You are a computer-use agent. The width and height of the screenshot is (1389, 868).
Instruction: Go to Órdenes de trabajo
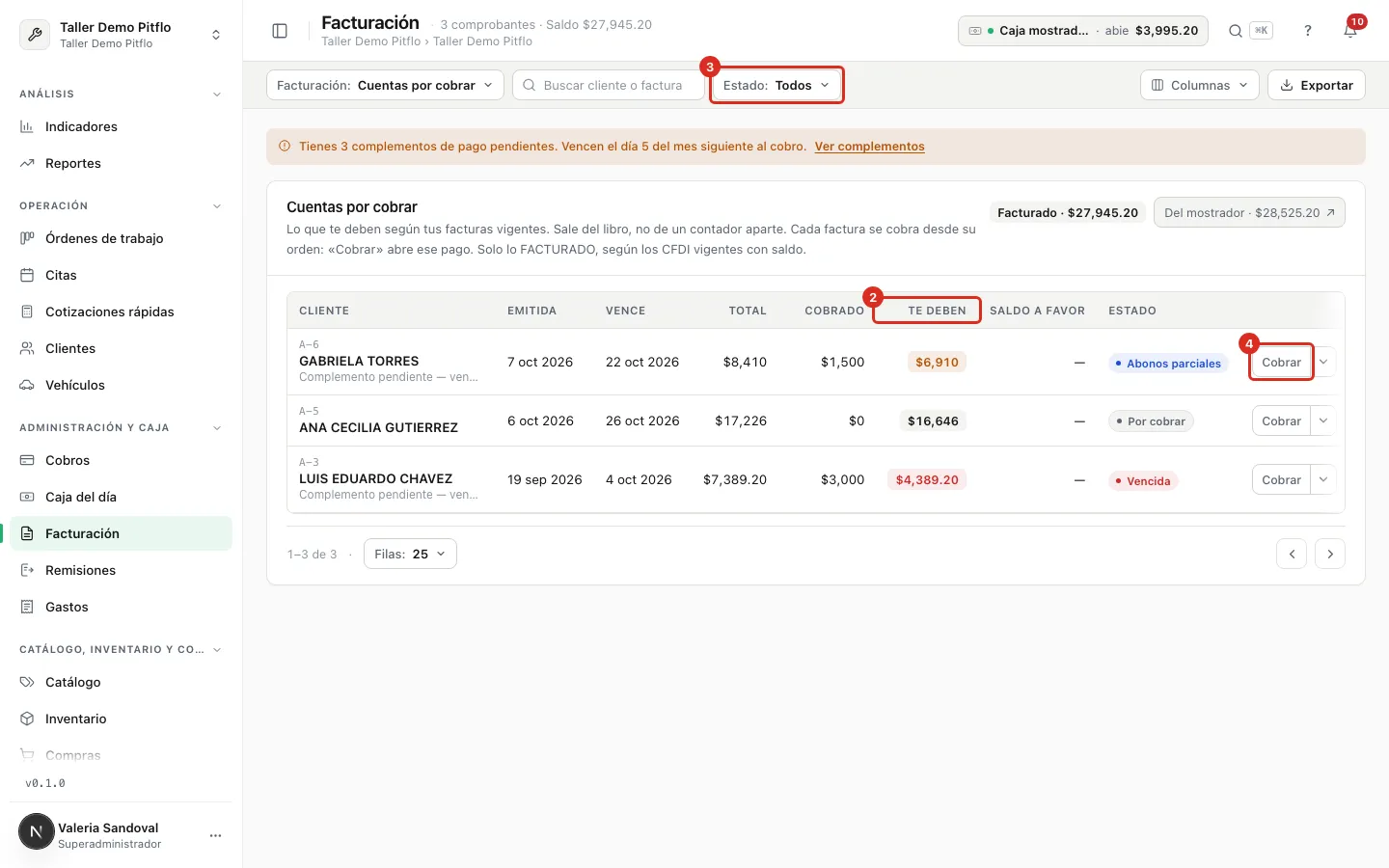(121, 238)
